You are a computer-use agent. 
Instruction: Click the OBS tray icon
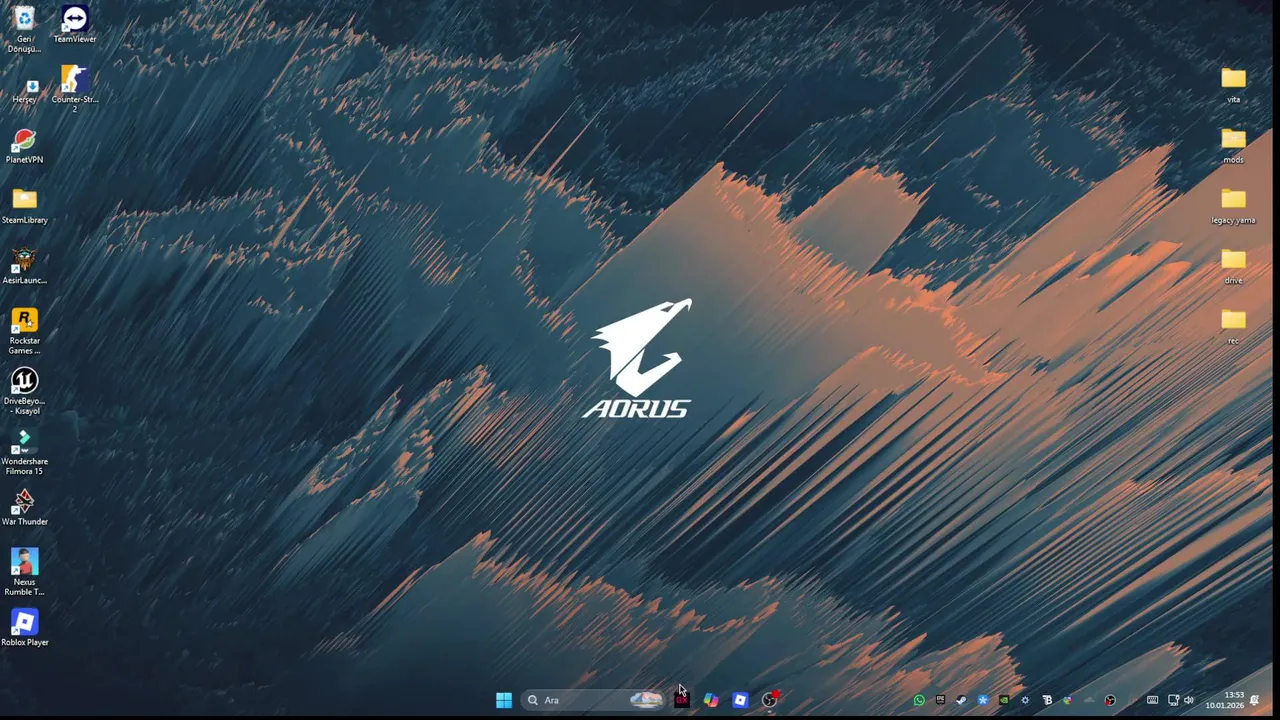click(x=1110, y=700)
